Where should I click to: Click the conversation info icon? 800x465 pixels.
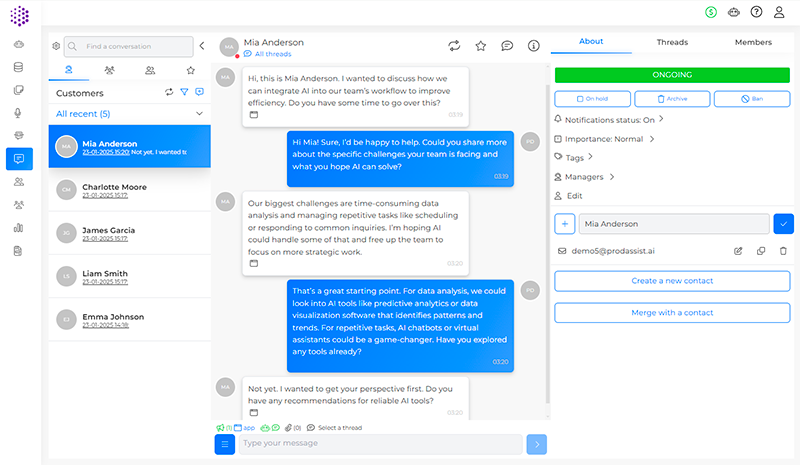coord(534,46)
